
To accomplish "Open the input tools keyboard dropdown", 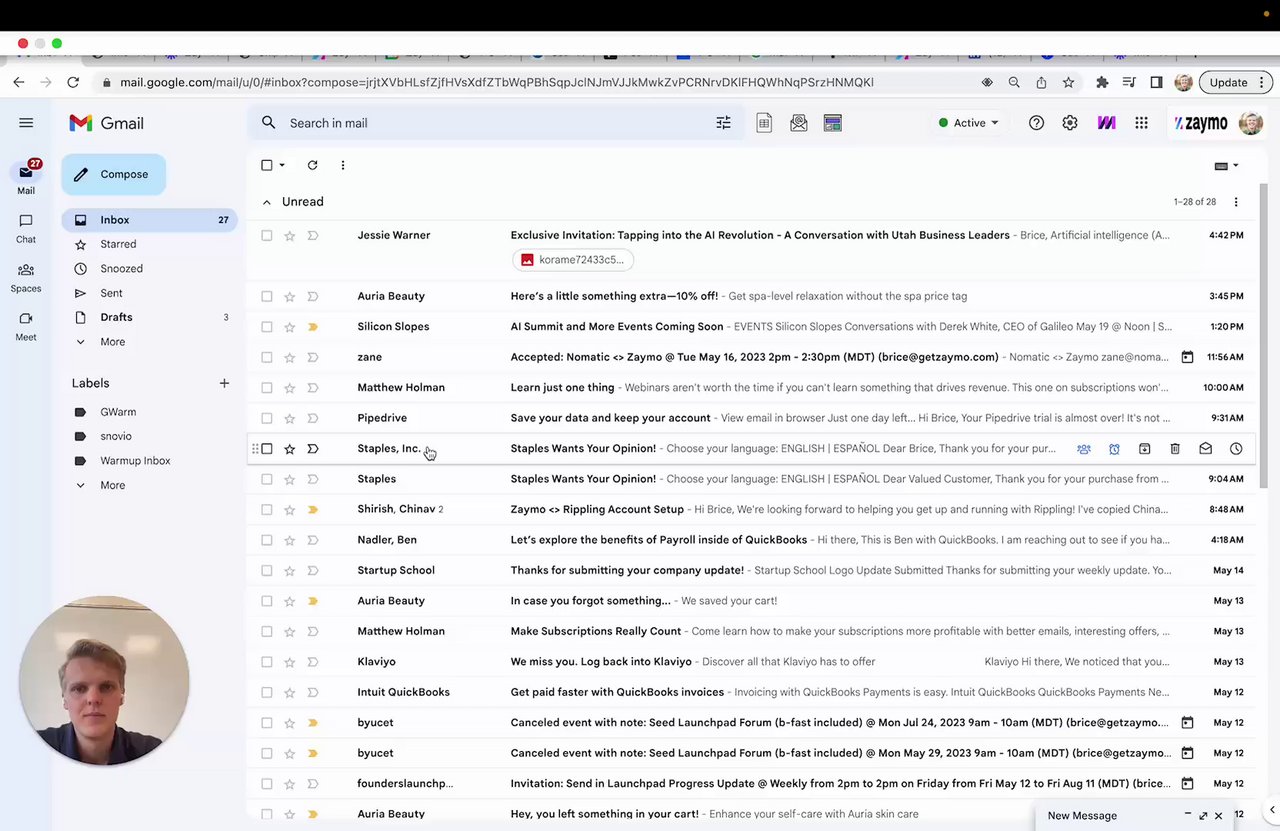I will (1226, 166).
